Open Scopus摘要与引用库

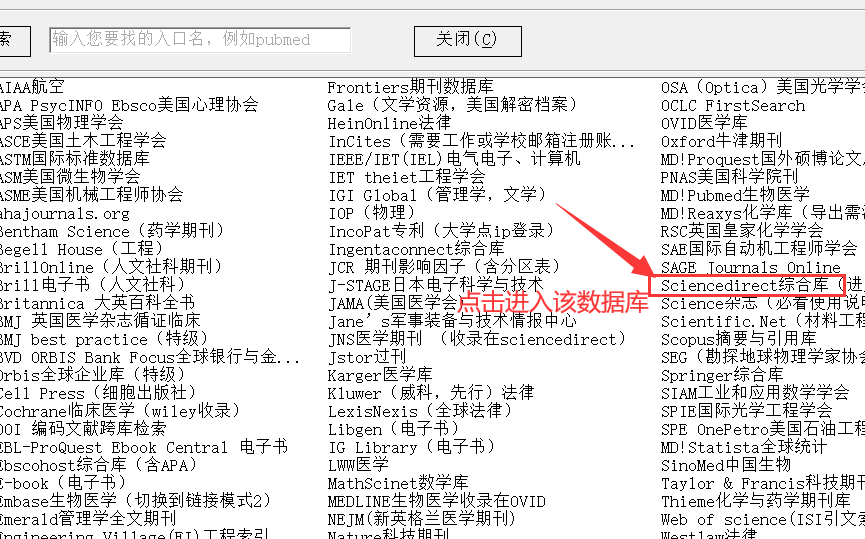[x=739, y=339]
